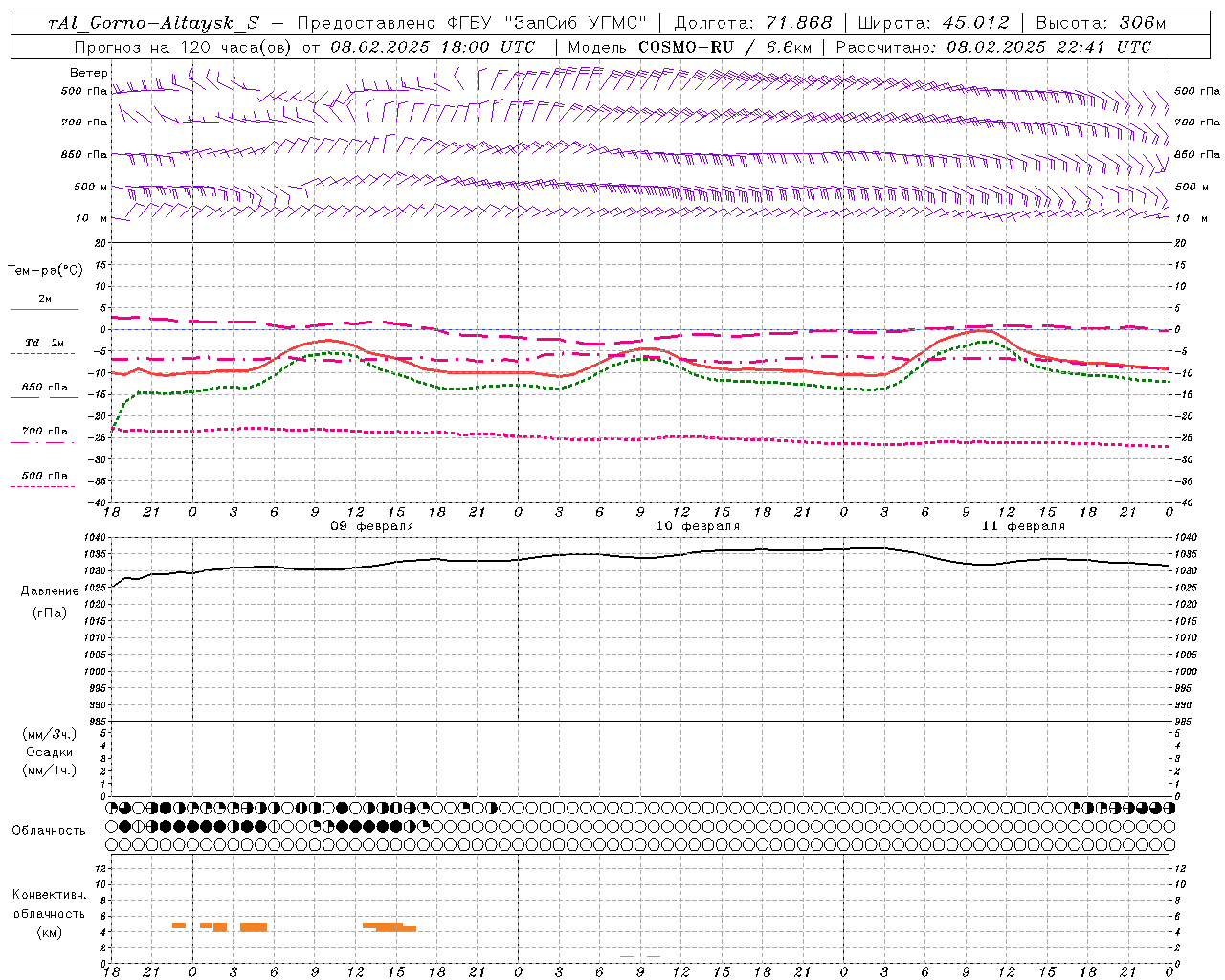Click the Ветер panel label
This screenshot has width=1225, height=980.
[x=89, y=73]
